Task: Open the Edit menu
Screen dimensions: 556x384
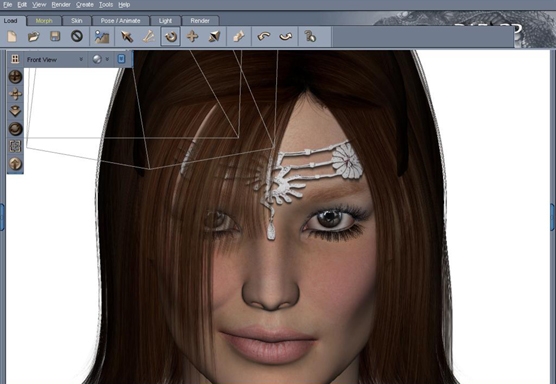Action: click(x=22, y=5)
